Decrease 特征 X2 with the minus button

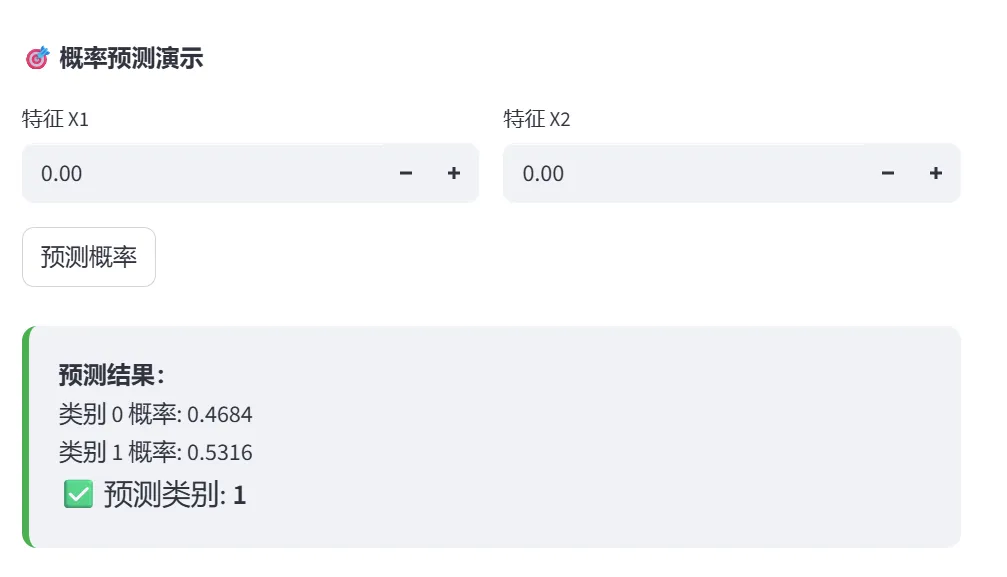pos(888,174)
